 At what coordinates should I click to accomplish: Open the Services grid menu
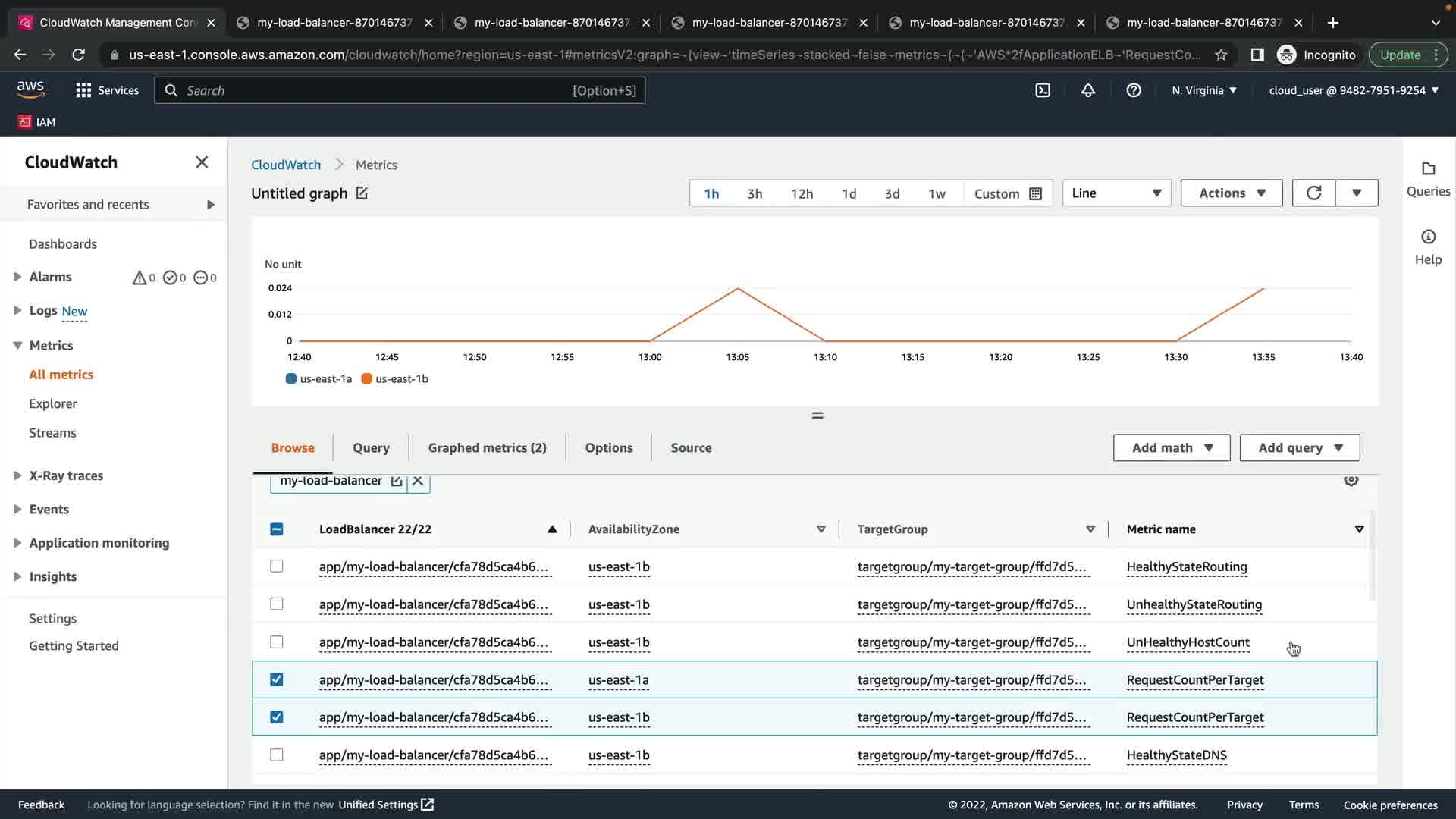click(83, 90)
